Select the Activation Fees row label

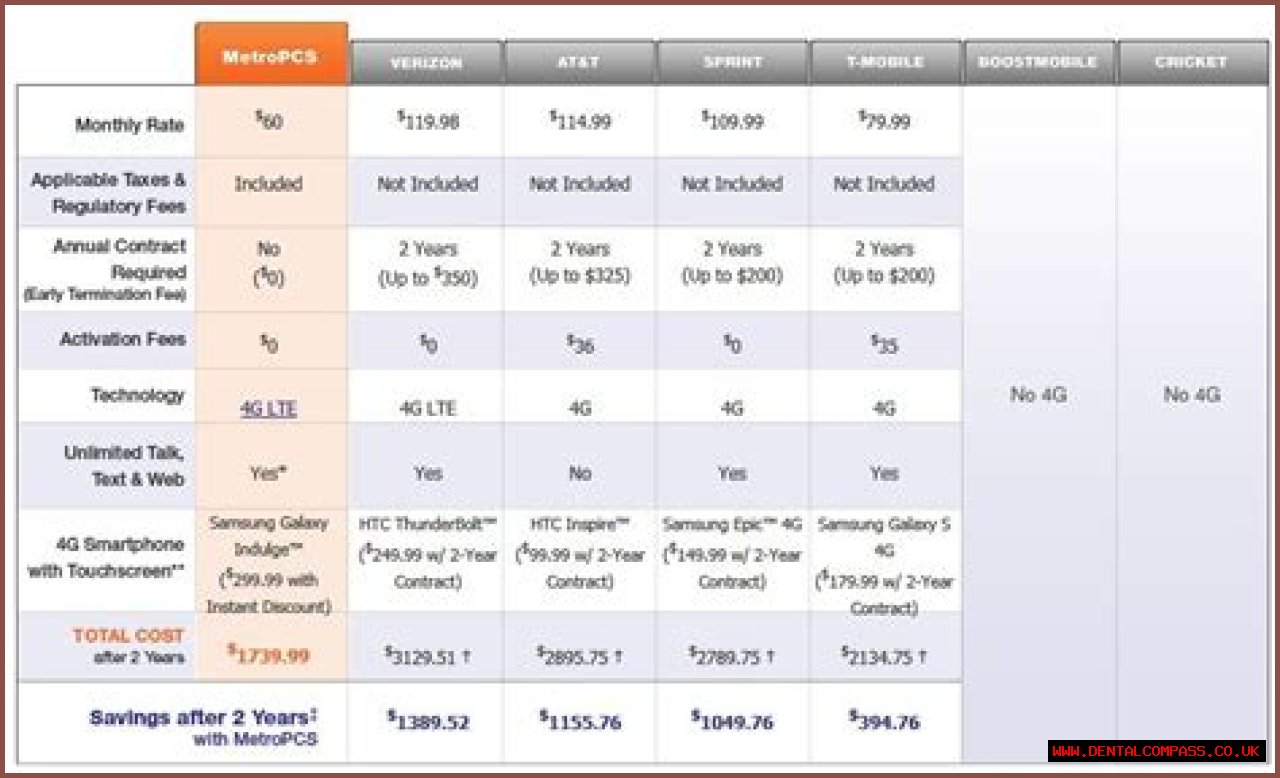(123, 340)
